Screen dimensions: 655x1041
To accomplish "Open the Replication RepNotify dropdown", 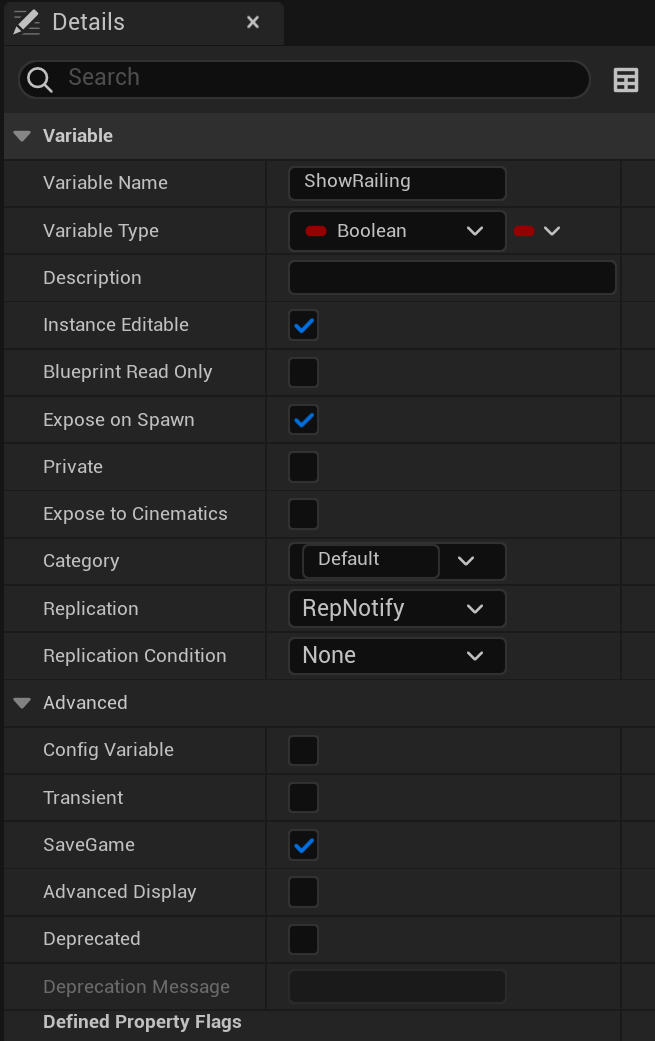I will click(x=397, y=608).
